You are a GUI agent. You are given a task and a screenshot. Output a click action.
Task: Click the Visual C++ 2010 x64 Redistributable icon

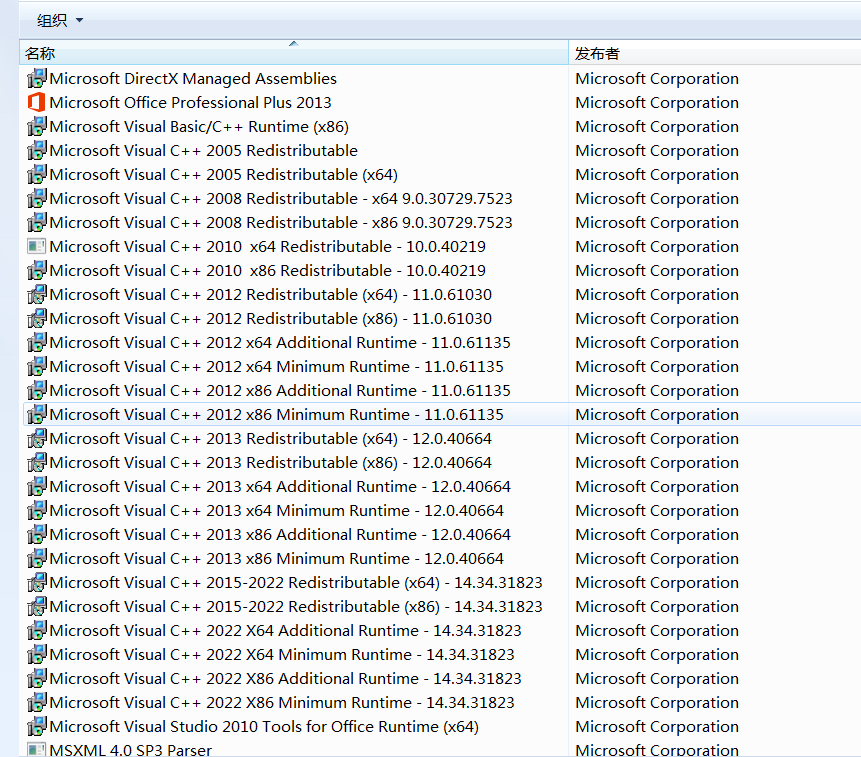pyautogui.click(x=36, y=246)
